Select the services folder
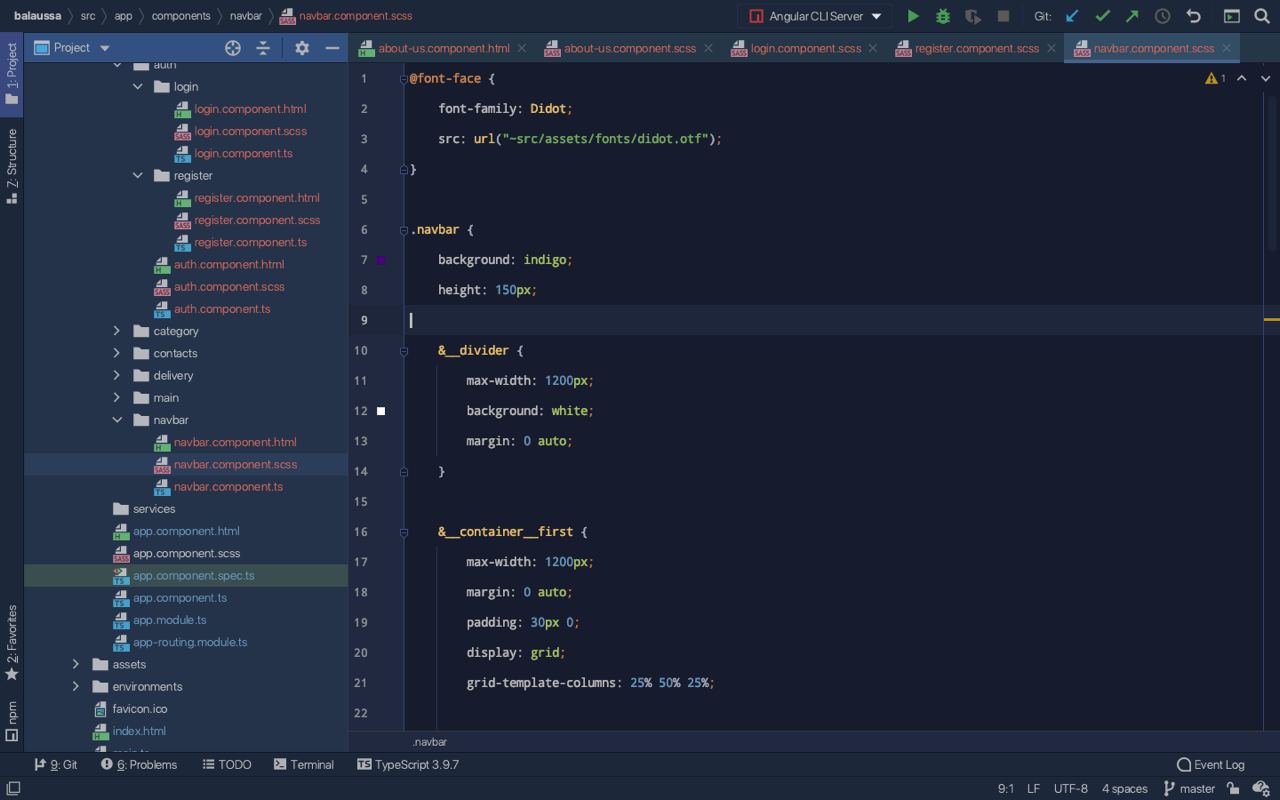Image resolution: width=1280 pixels, height=800 pixels. (154, 509)
